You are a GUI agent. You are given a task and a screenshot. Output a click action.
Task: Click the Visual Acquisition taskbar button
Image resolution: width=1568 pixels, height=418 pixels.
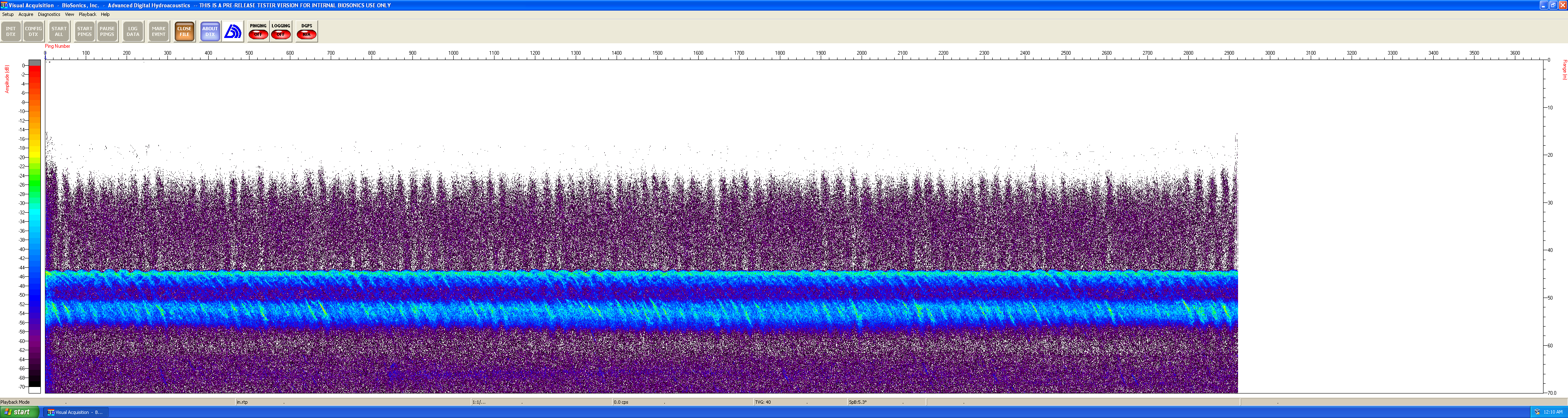76,412
